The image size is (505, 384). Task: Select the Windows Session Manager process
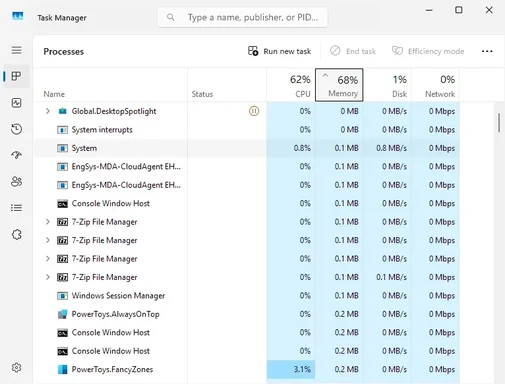point(247,296)
